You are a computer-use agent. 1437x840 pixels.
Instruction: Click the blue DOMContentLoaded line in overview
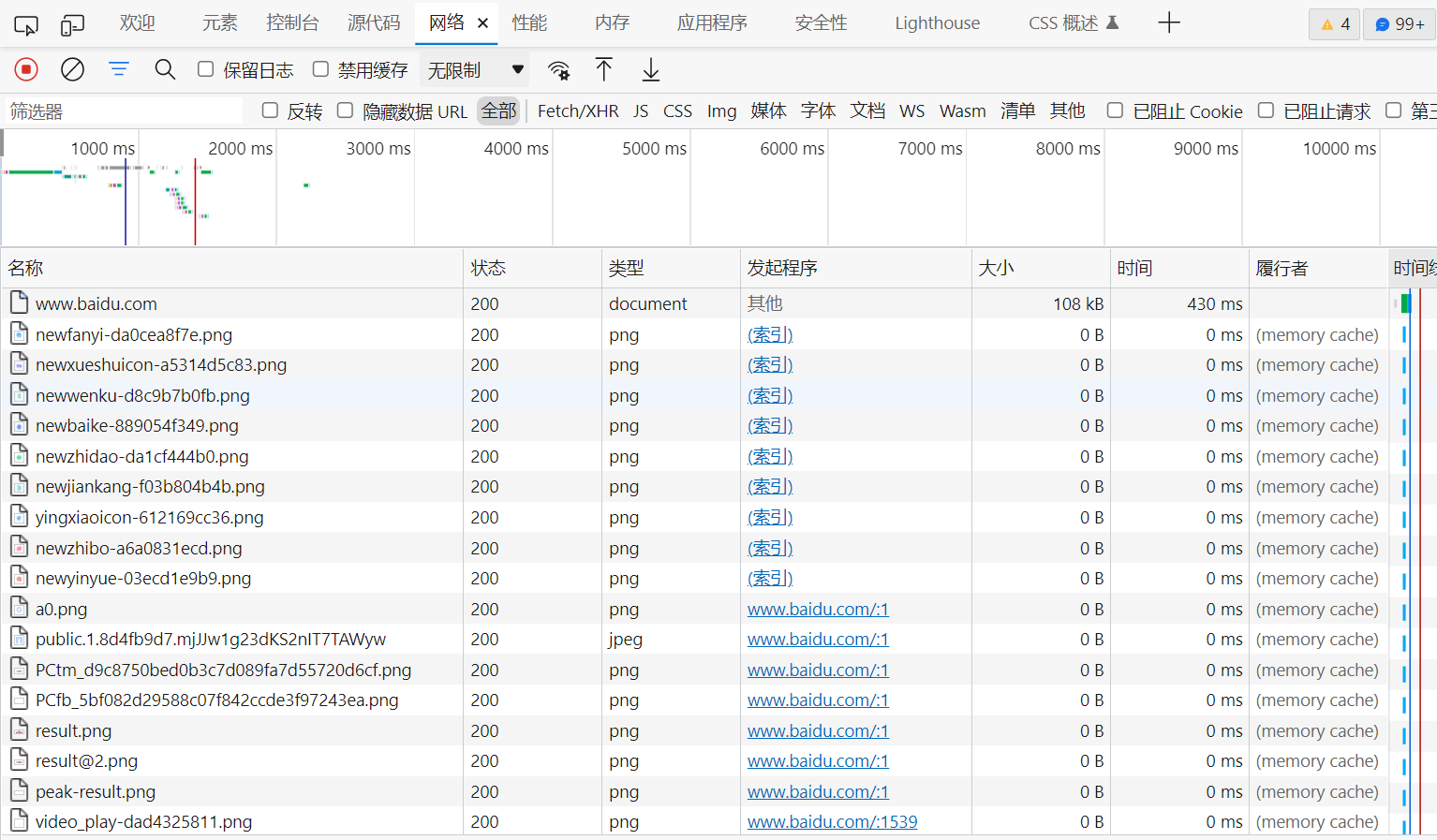tap(126, 201)
